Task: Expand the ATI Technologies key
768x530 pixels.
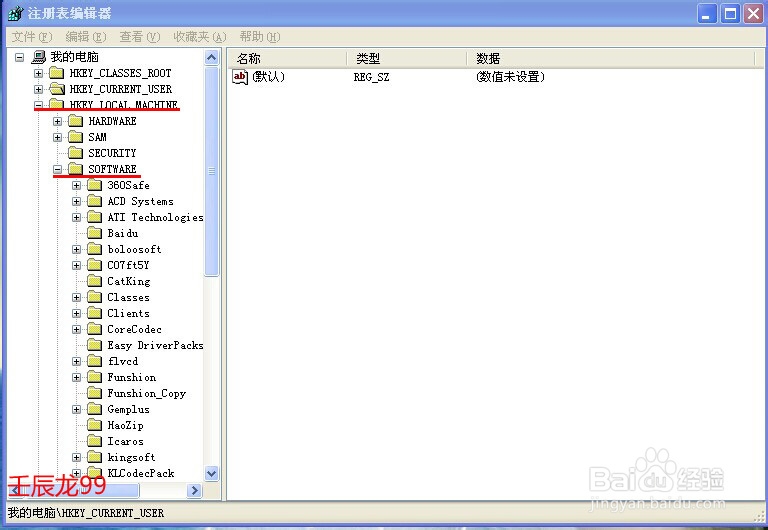Action: pyautogui.click(x=76, y=217)
